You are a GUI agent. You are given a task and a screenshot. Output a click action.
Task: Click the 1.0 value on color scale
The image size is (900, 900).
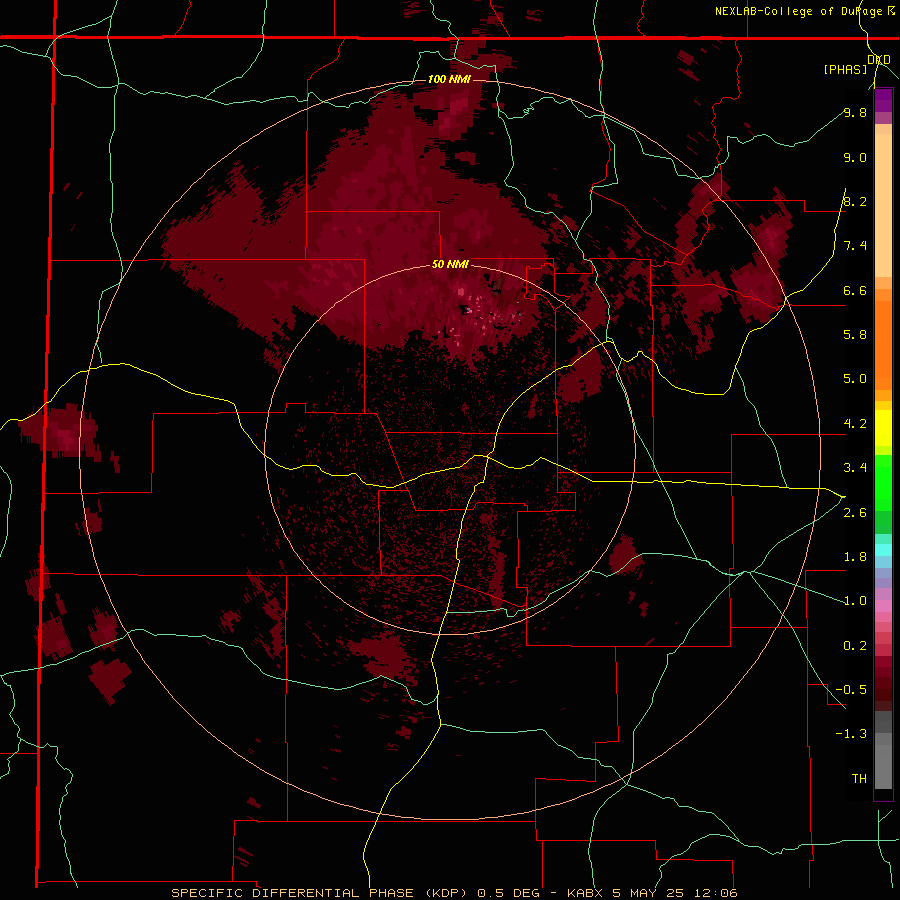pyautogui.click(x=855, y=600)
